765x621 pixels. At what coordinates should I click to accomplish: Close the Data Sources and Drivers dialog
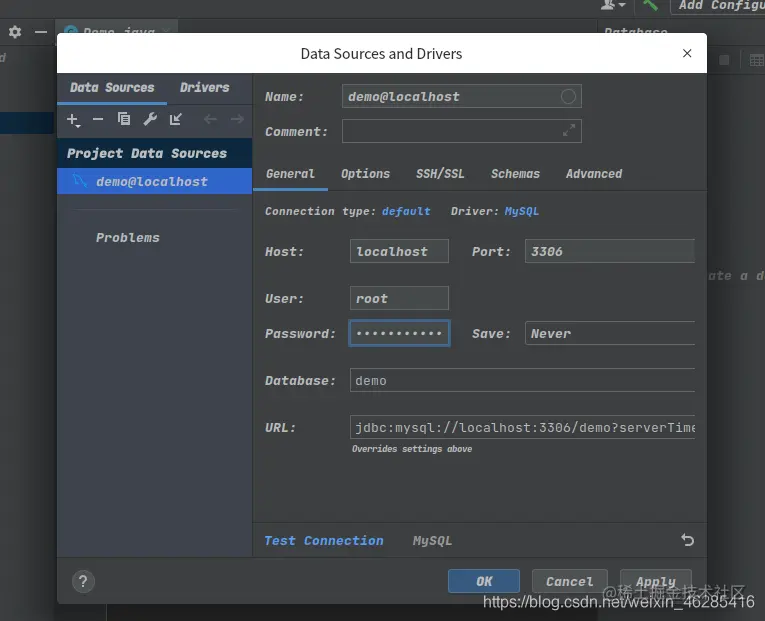pyautogui.click(x=687, y=53)
